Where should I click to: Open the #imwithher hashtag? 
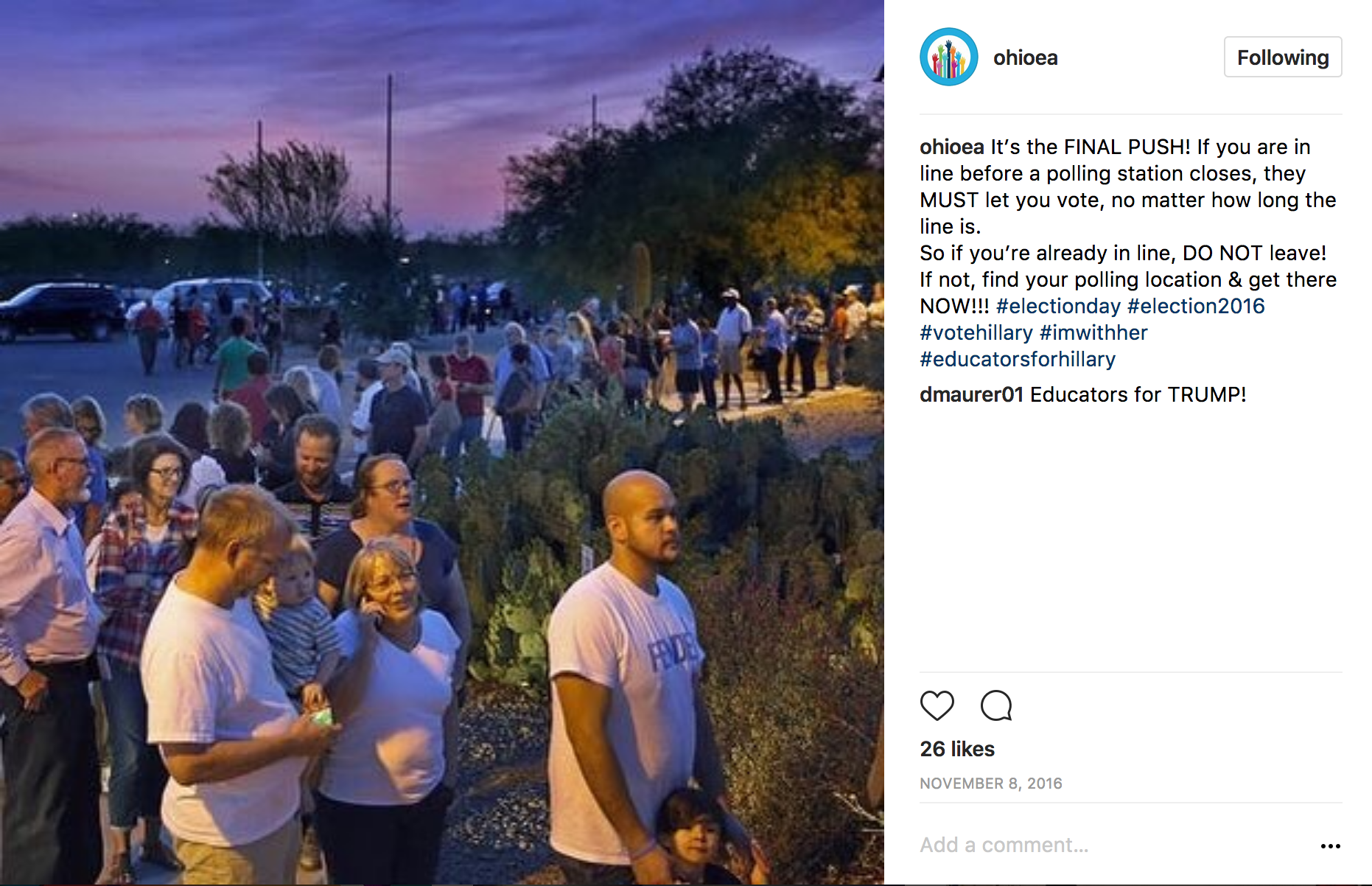(x=1093, y=332)
